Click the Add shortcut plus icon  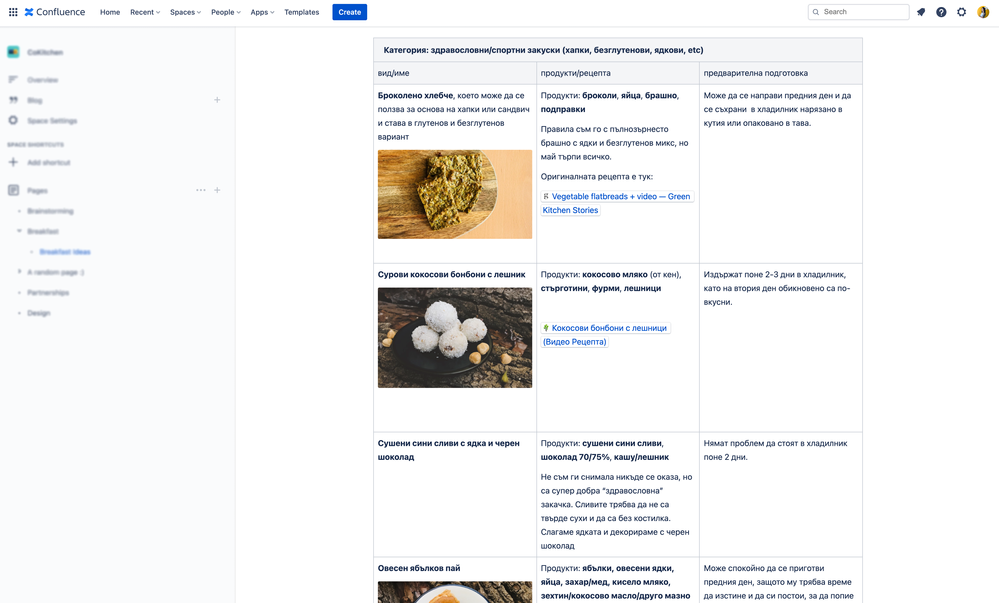point(13,160)
